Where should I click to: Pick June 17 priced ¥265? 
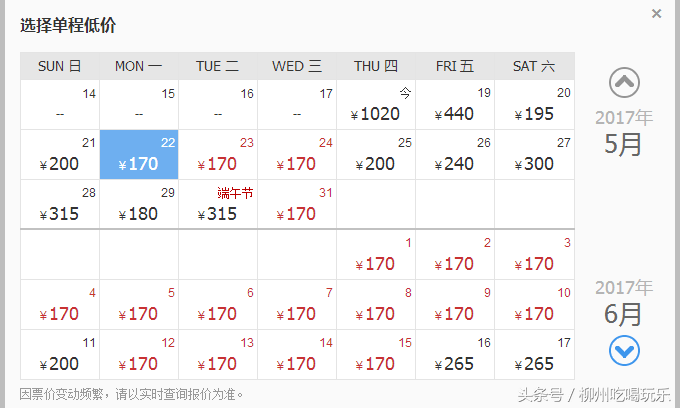click(534, 355)
